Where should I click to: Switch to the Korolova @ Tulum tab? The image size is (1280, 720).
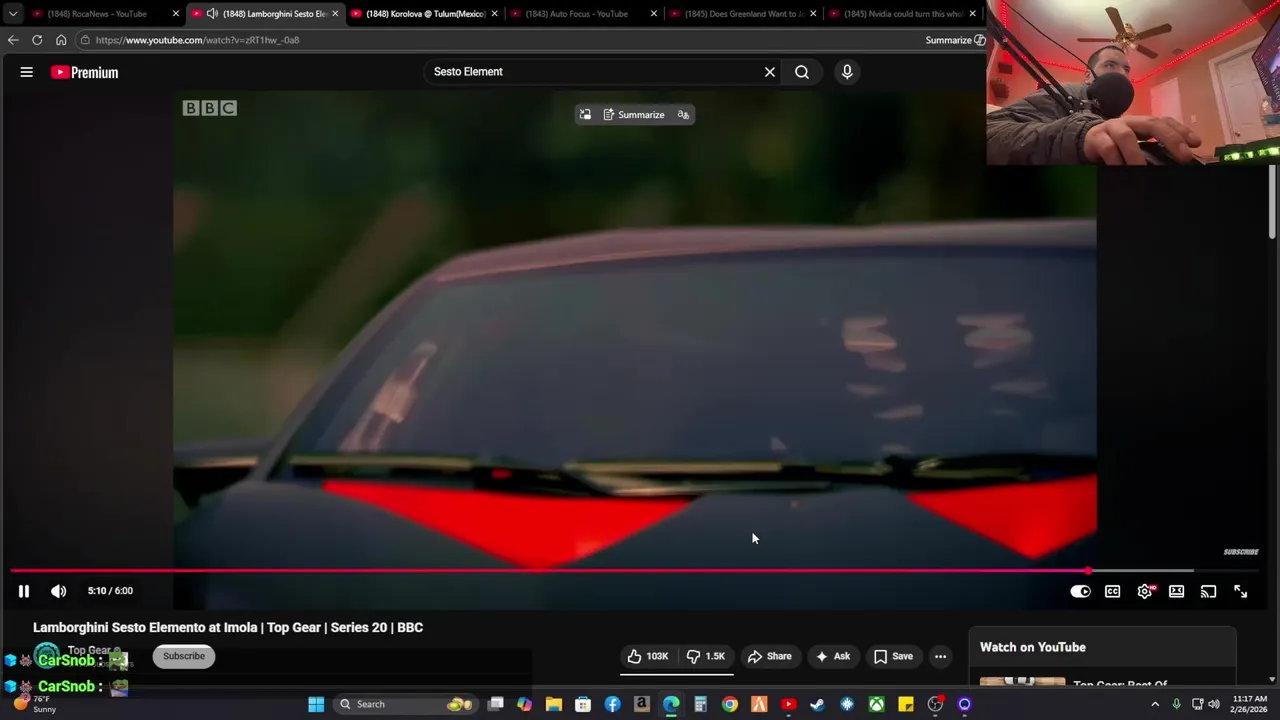tap(425, 14)
